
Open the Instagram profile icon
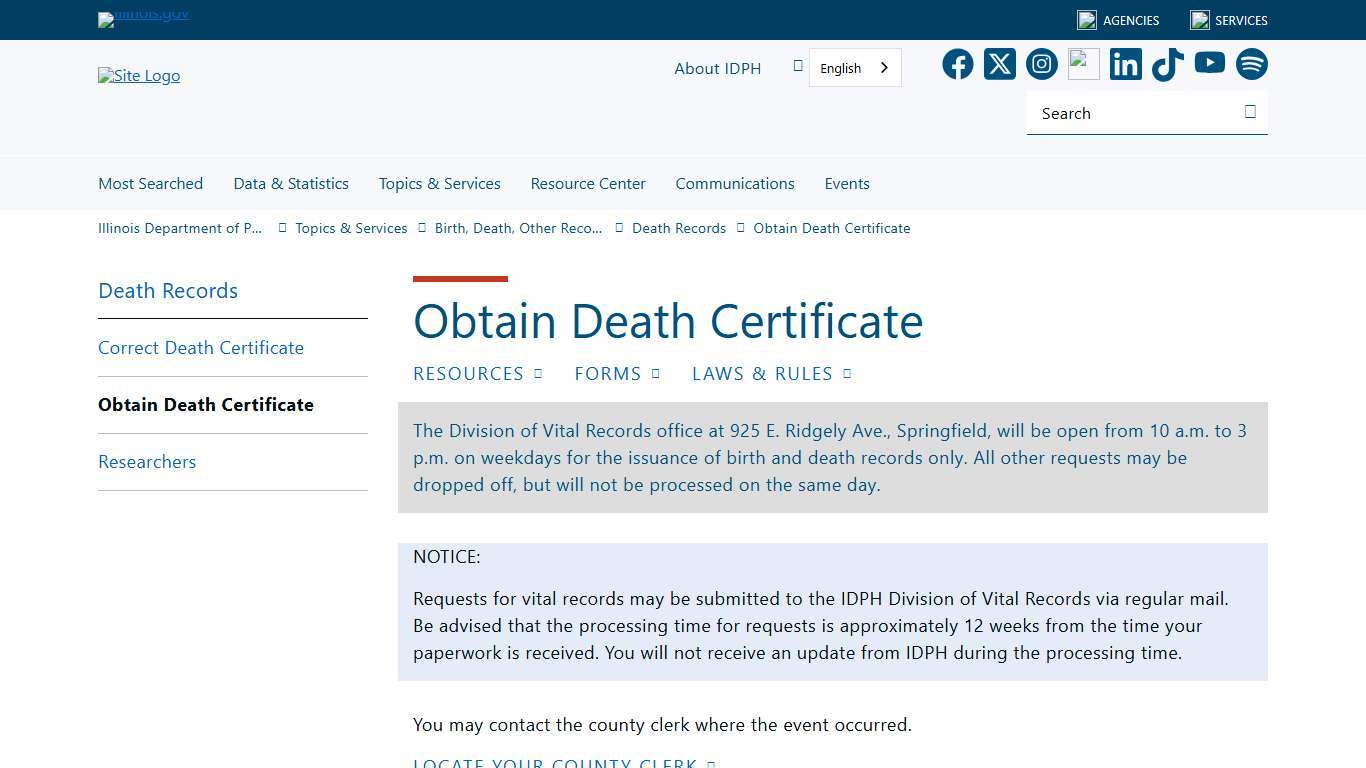1041,64
